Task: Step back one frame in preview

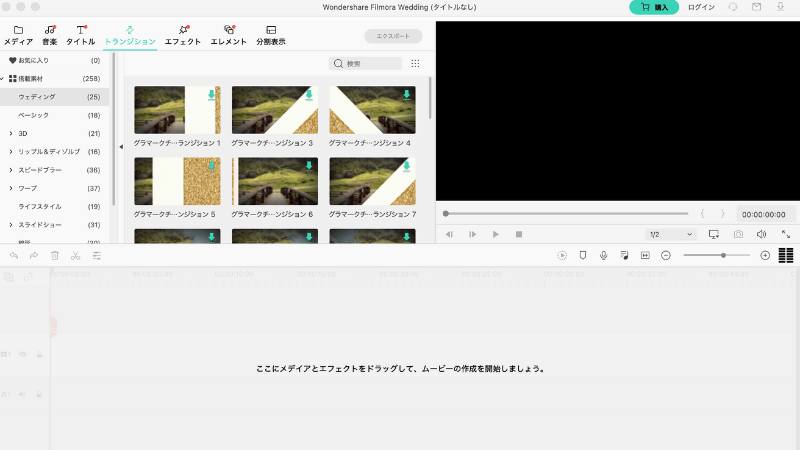Action: pyautogui.click(x=449, y=234)
